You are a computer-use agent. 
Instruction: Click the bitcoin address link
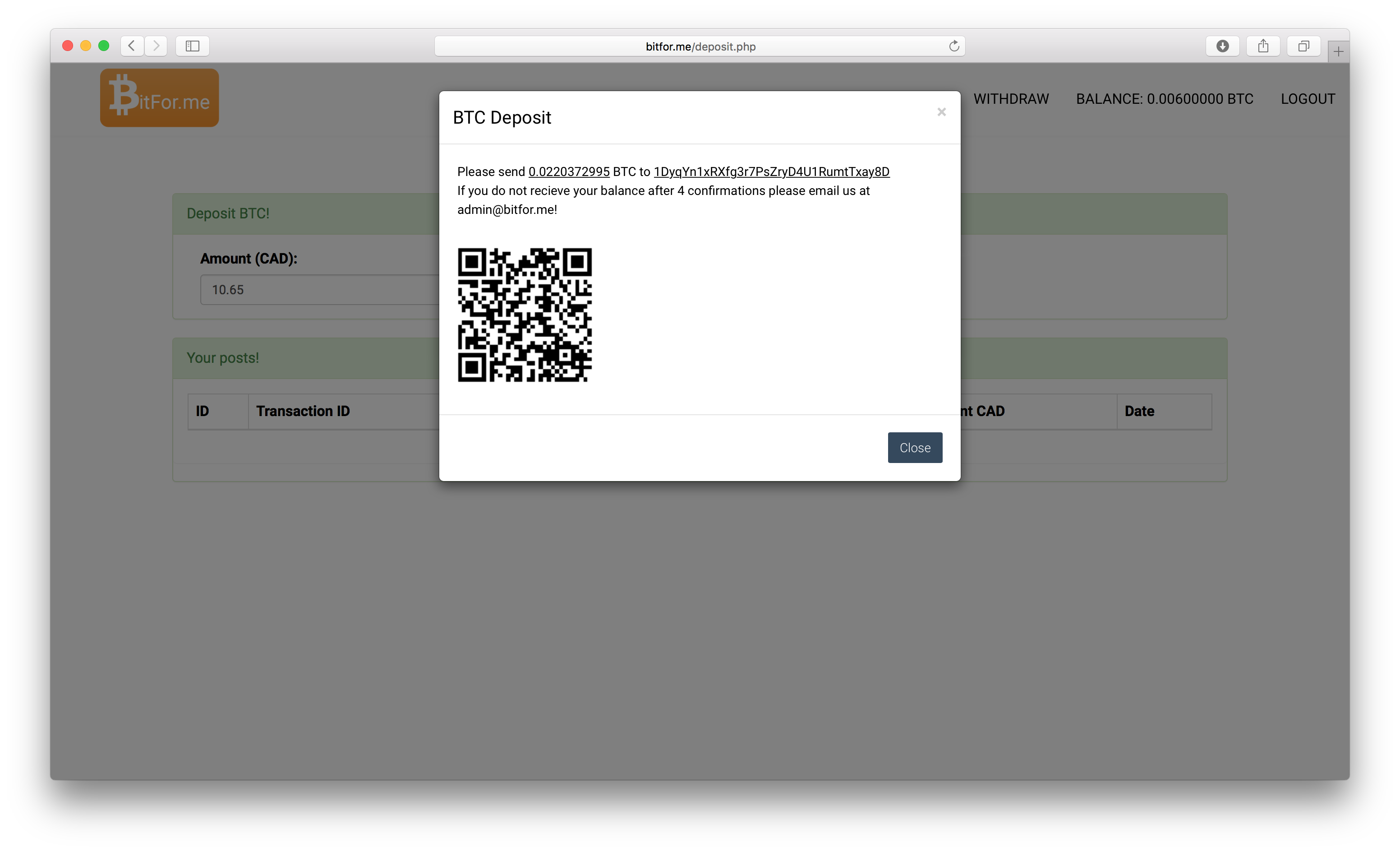[771, 171]
